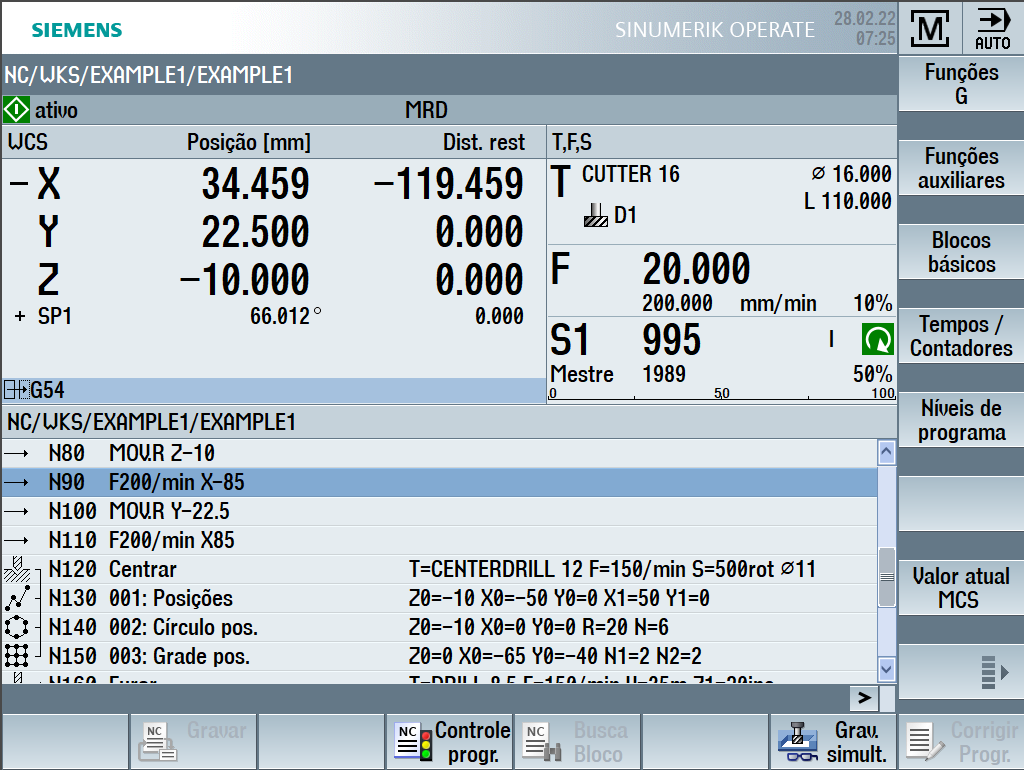
Task: Open Funções auxiliares softkey
Action: click(961, 168)
